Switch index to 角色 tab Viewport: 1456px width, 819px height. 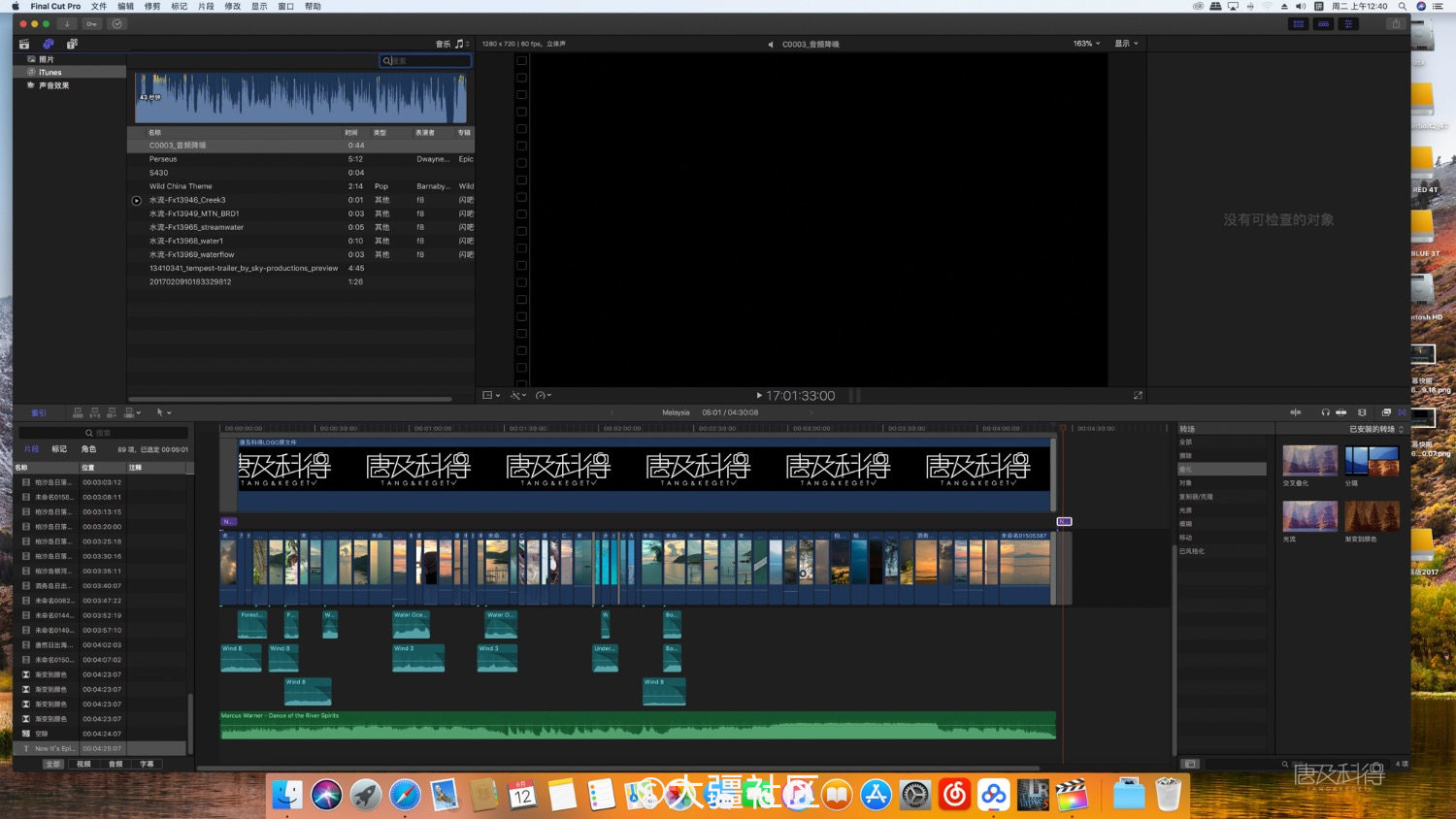tap(88, 449)
